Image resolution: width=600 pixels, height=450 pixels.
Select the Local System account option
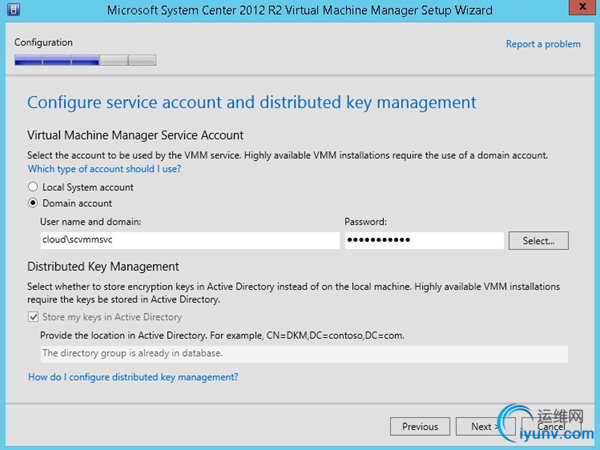tap(34, 187)
